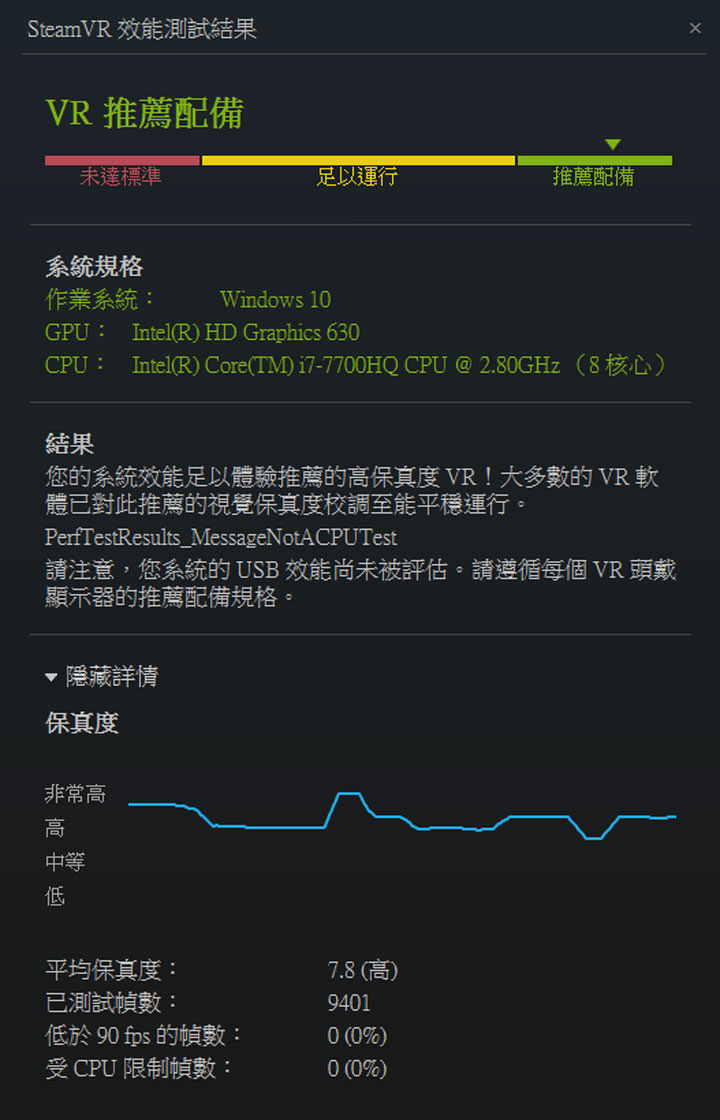Screen dimensions: 720x1120
Task: Click the 足以運行 label
Action: 356,177
